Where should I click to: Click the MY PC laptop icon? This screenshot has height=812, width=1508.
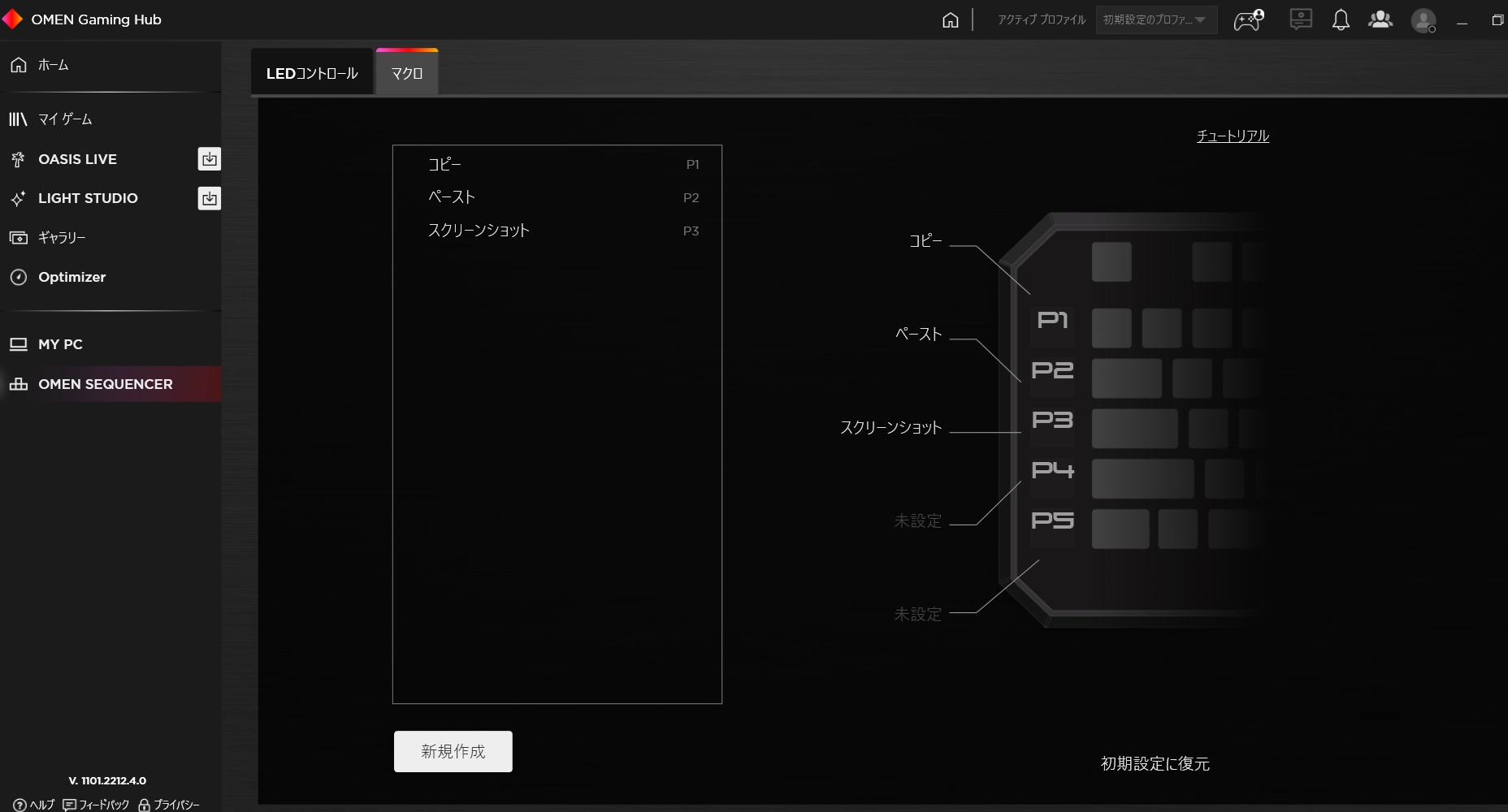point(18,344)
